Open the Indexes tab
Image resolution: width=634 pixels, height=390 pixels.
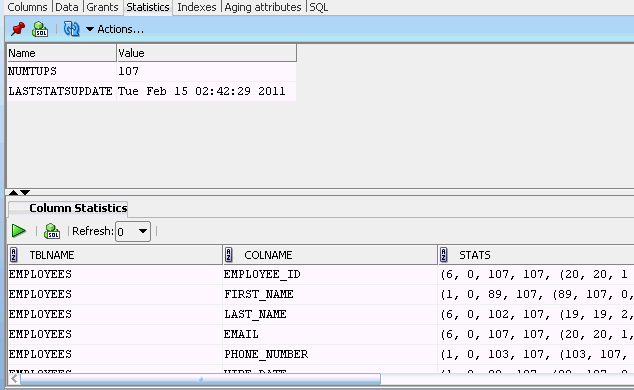coord(197,7)
